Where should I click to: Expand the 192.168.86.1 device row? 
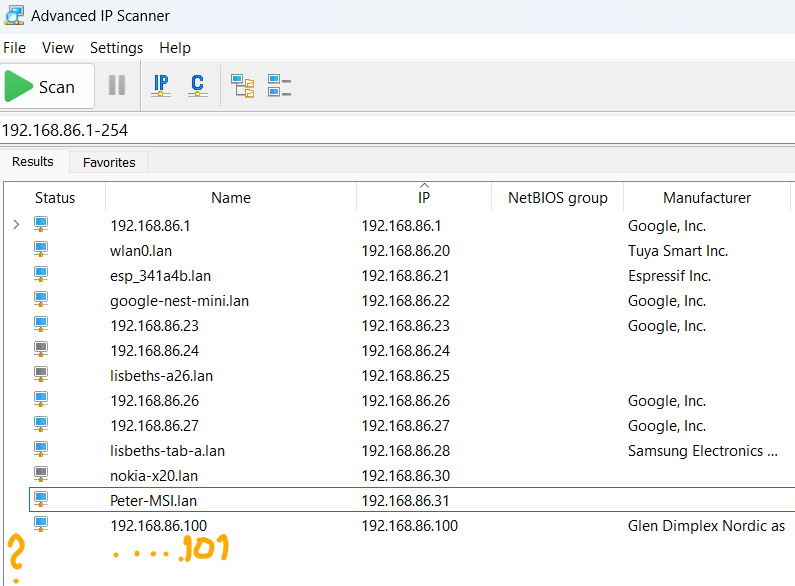(x=16, y=225)
